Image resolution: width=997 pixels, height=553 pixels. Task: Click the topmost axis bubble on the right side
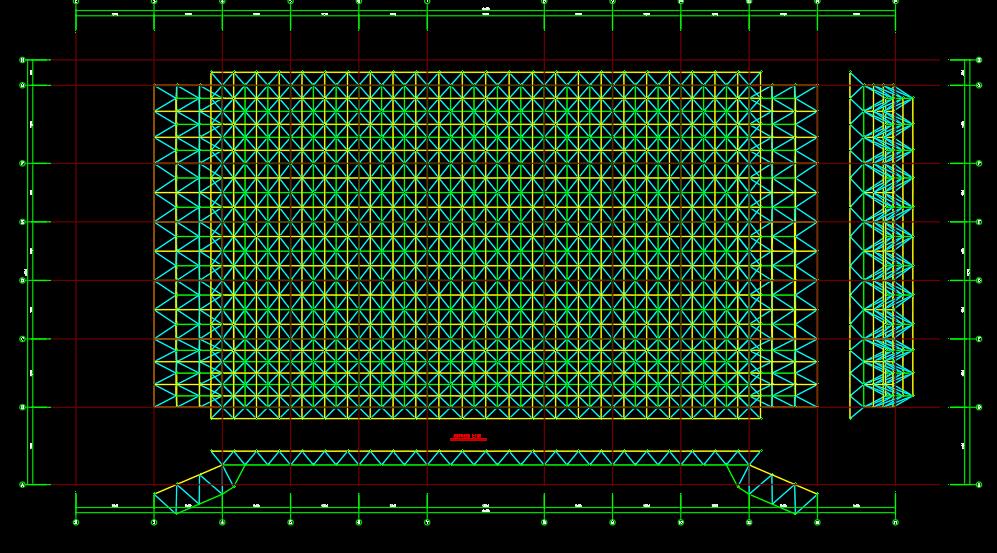(978, 60)
